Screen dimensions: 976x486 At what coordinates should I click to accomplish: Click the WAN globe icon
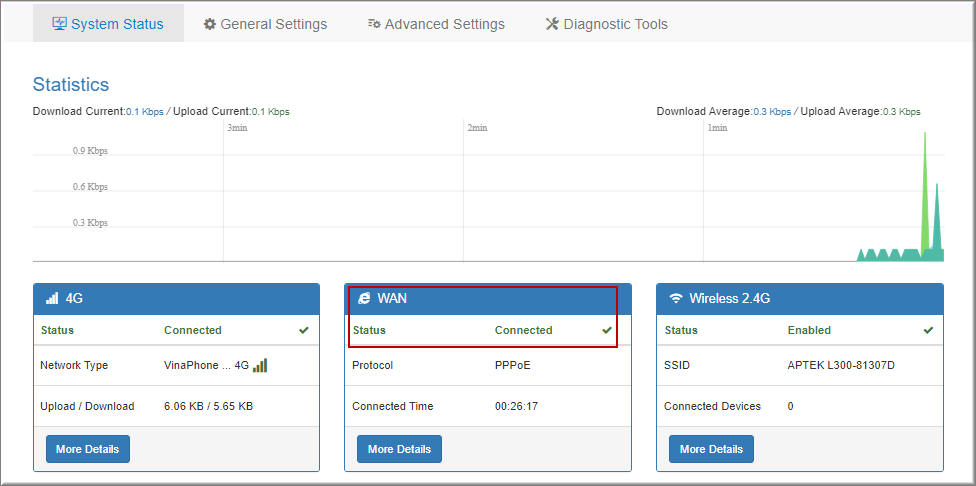(x=364, y=299)
